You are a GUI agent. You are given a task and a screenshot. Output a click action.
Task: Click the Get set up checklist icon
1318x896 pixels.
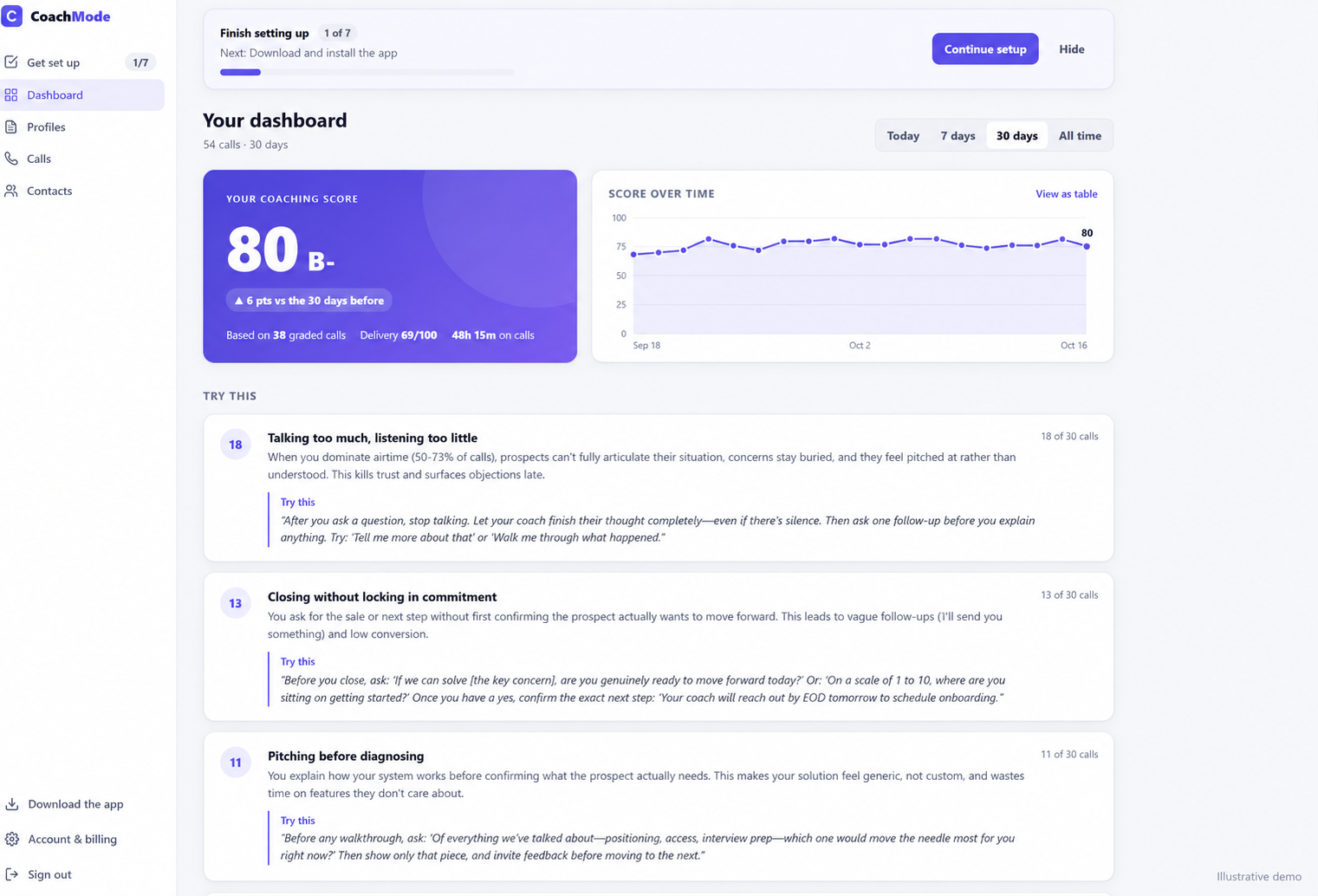(11, 62)
